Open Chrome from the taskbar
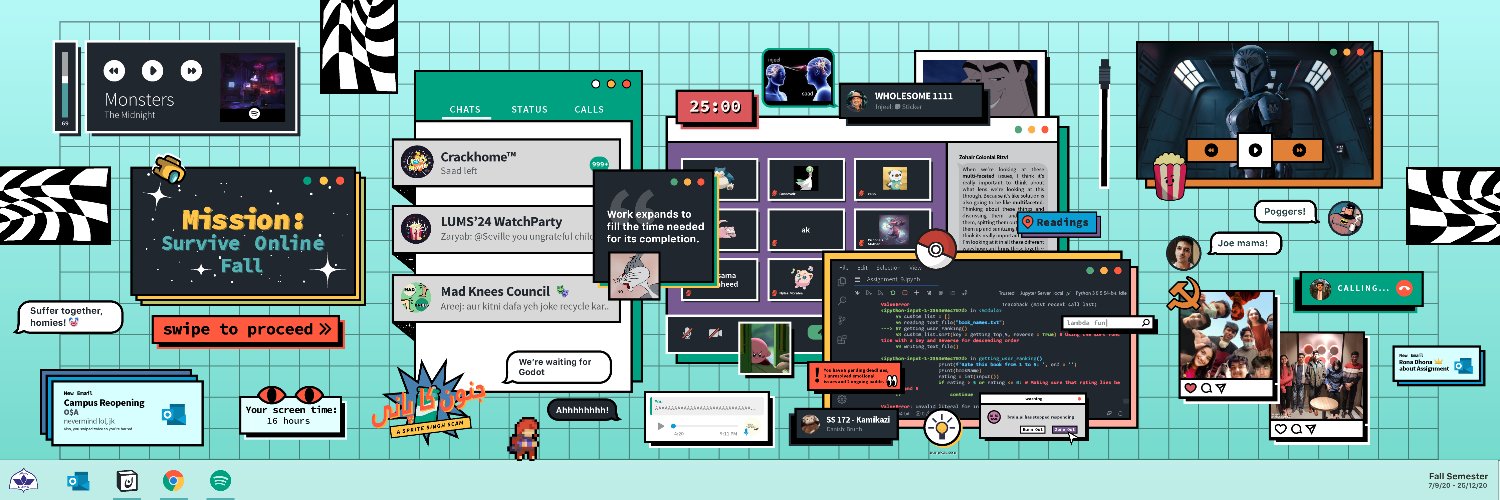The height and width of the screenshot is (500, 1500). pos(173,481)
